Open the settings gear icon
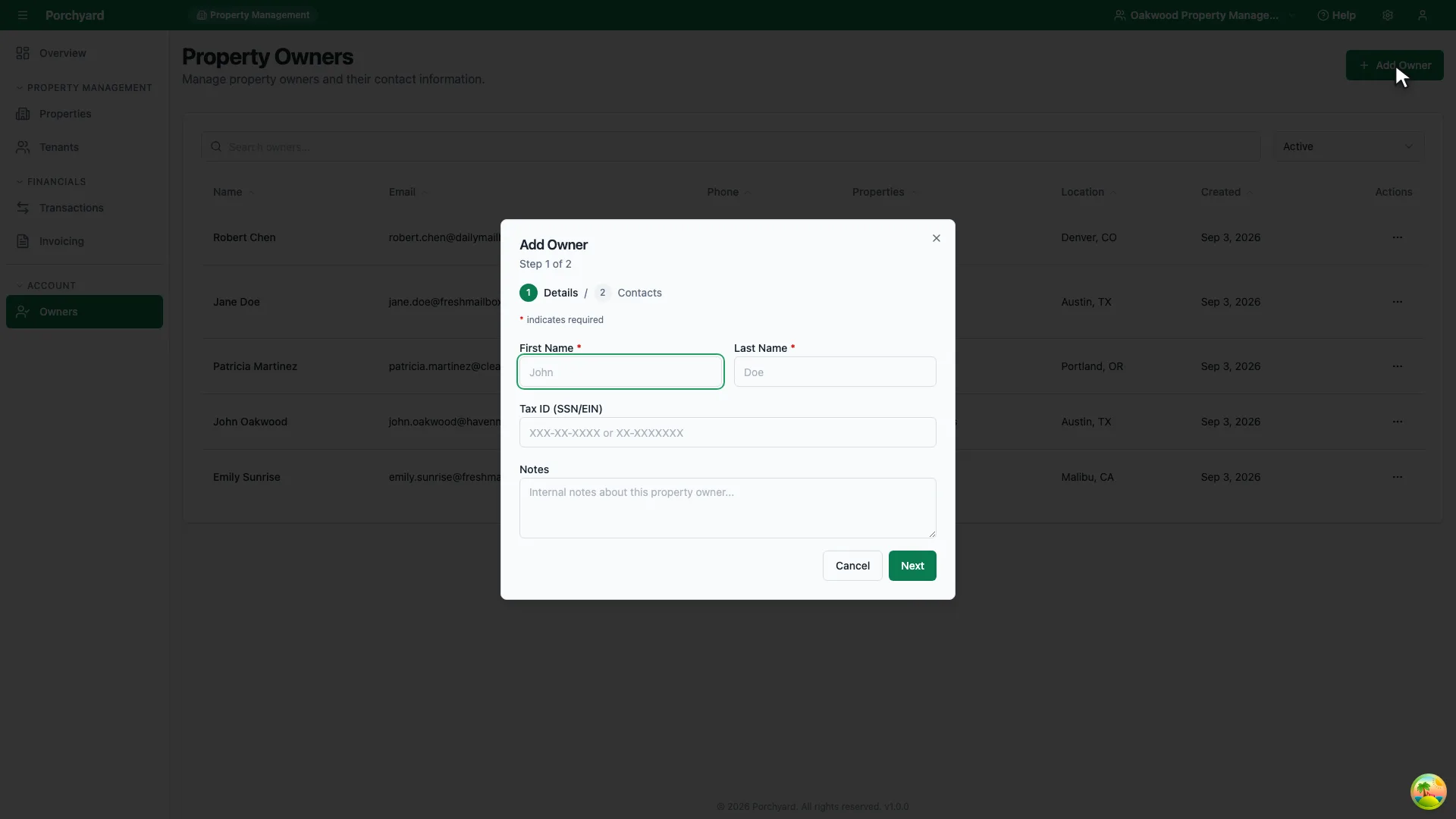The image size is (1456, 819). 1387,15
